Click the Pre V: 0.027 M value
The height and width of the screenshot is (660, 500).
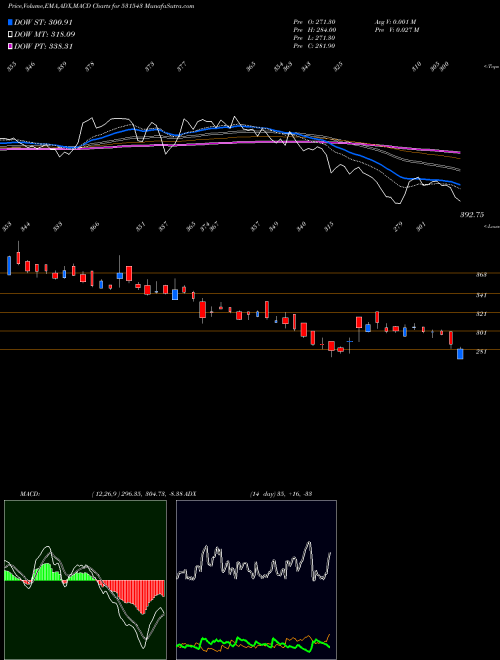[396, 30]
